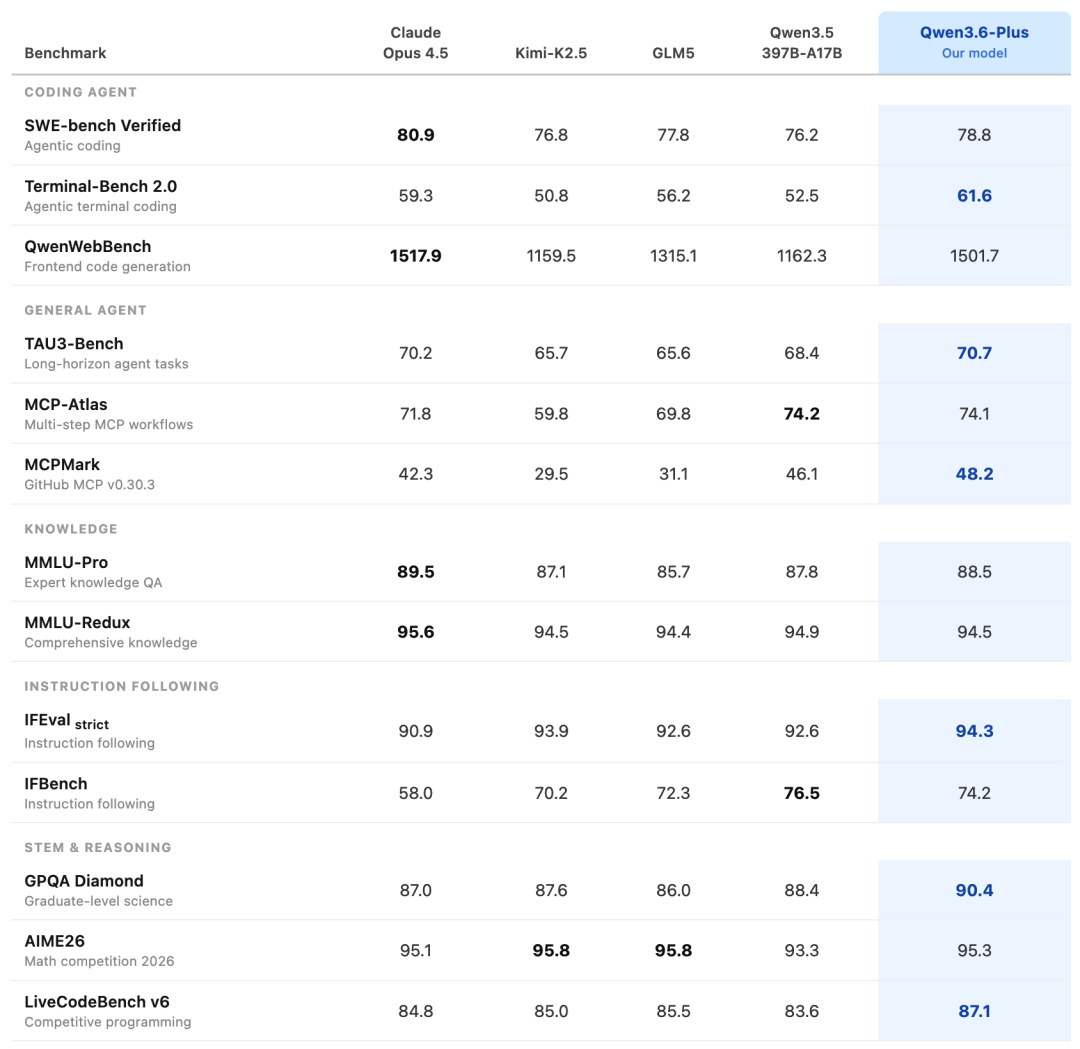Select the GLM5 column header
This screenshot has height=1049, width=1080.
[672, 53]
